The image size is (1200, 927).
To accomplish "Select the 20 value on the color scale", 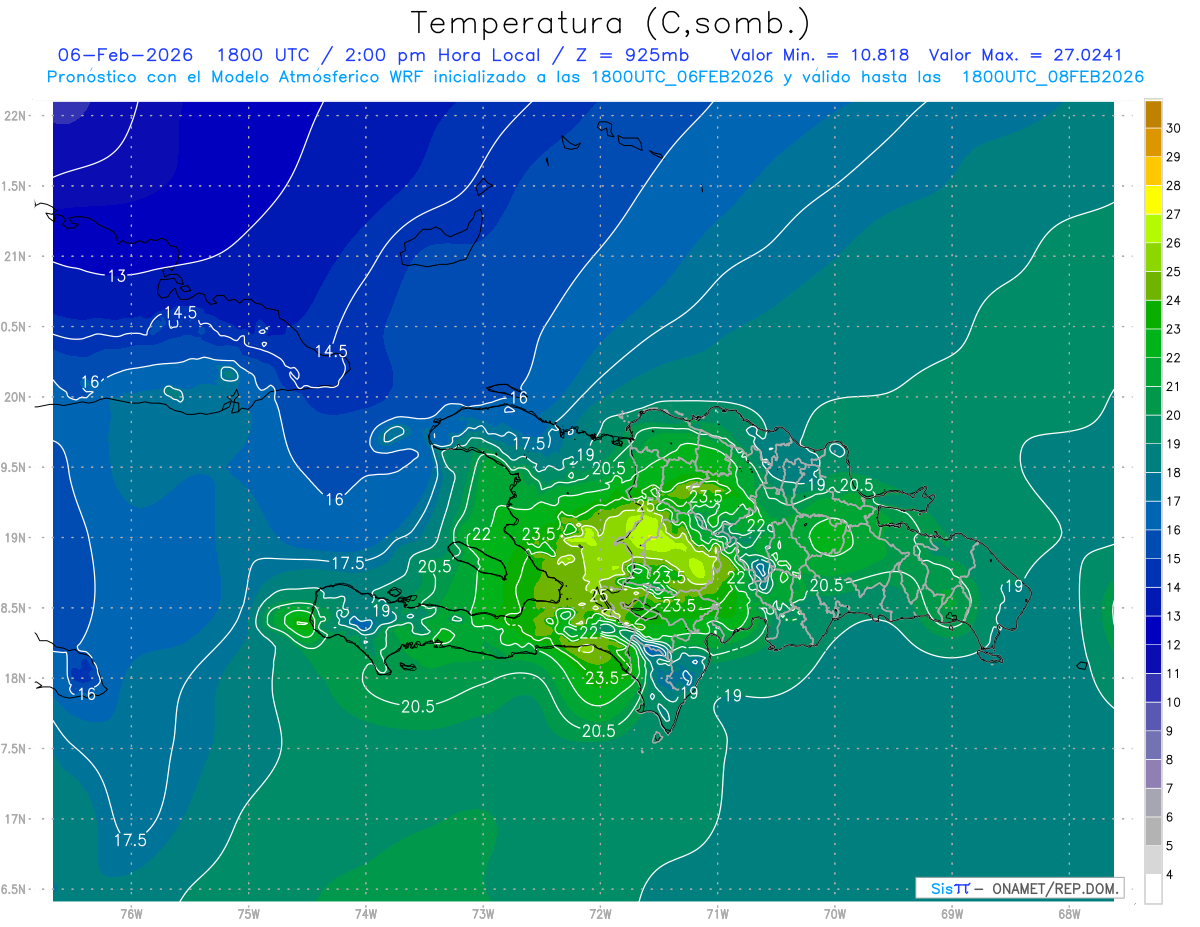I will pyautogui.click(x=1173, y=415).
